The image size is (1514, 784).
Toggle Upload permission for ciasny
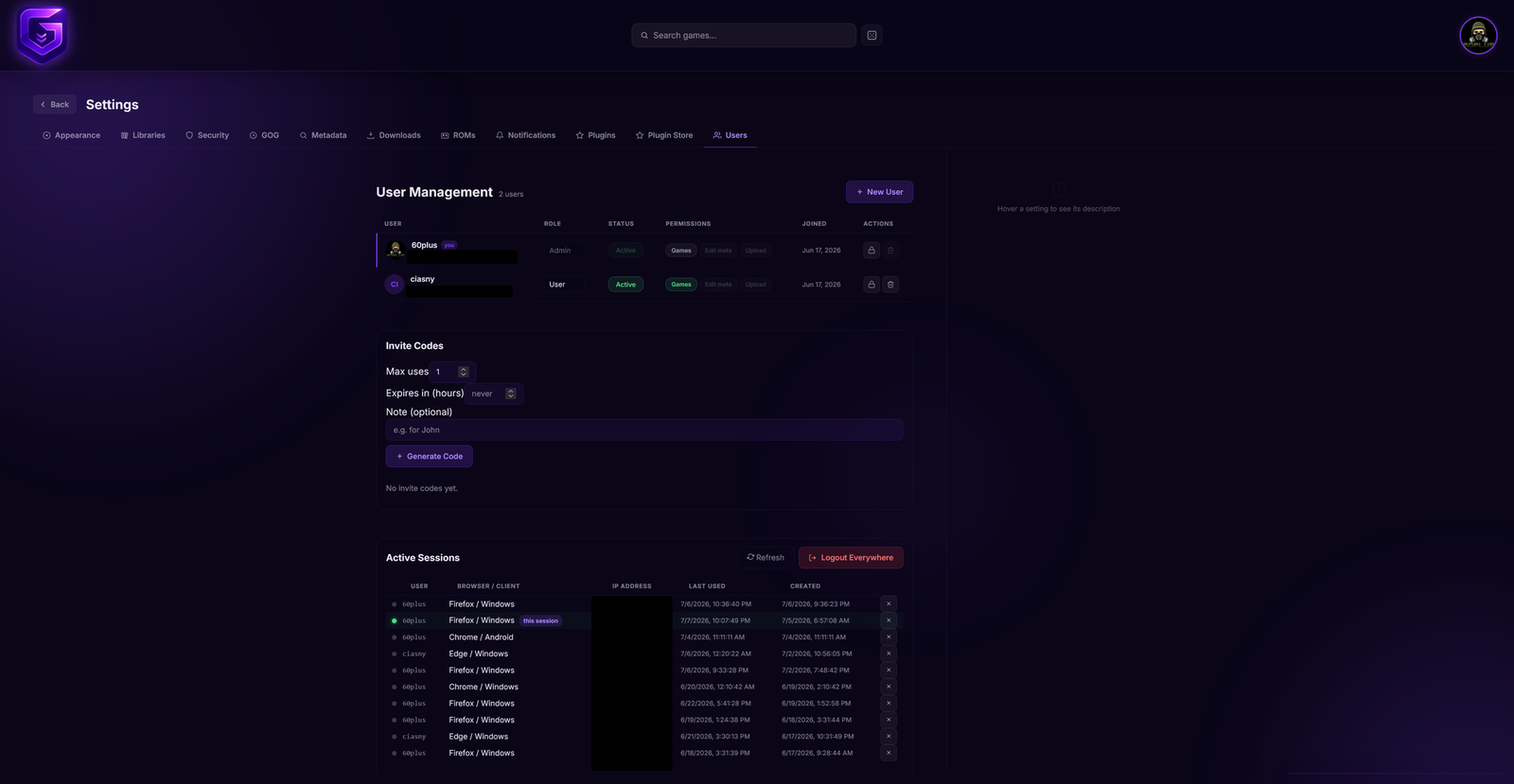756,285
